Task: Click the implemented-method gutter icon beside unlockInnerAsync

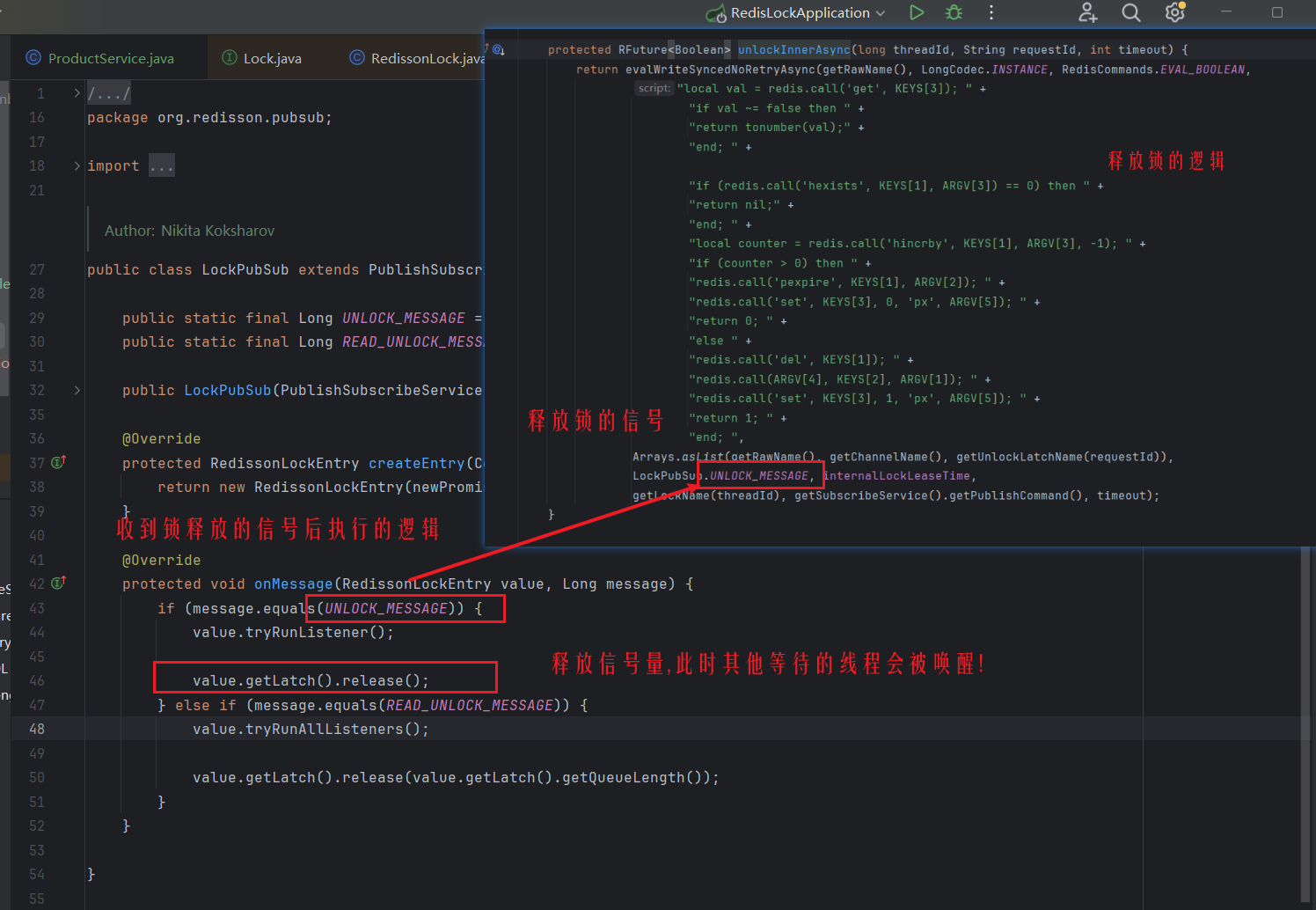Action: (498, 50)
